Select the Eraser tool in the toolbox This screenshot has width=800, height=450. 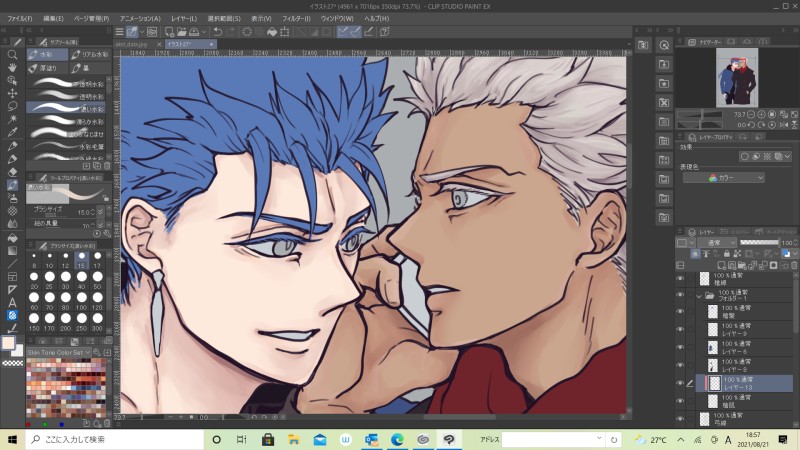pyautogui.click(x=12, y=172)
